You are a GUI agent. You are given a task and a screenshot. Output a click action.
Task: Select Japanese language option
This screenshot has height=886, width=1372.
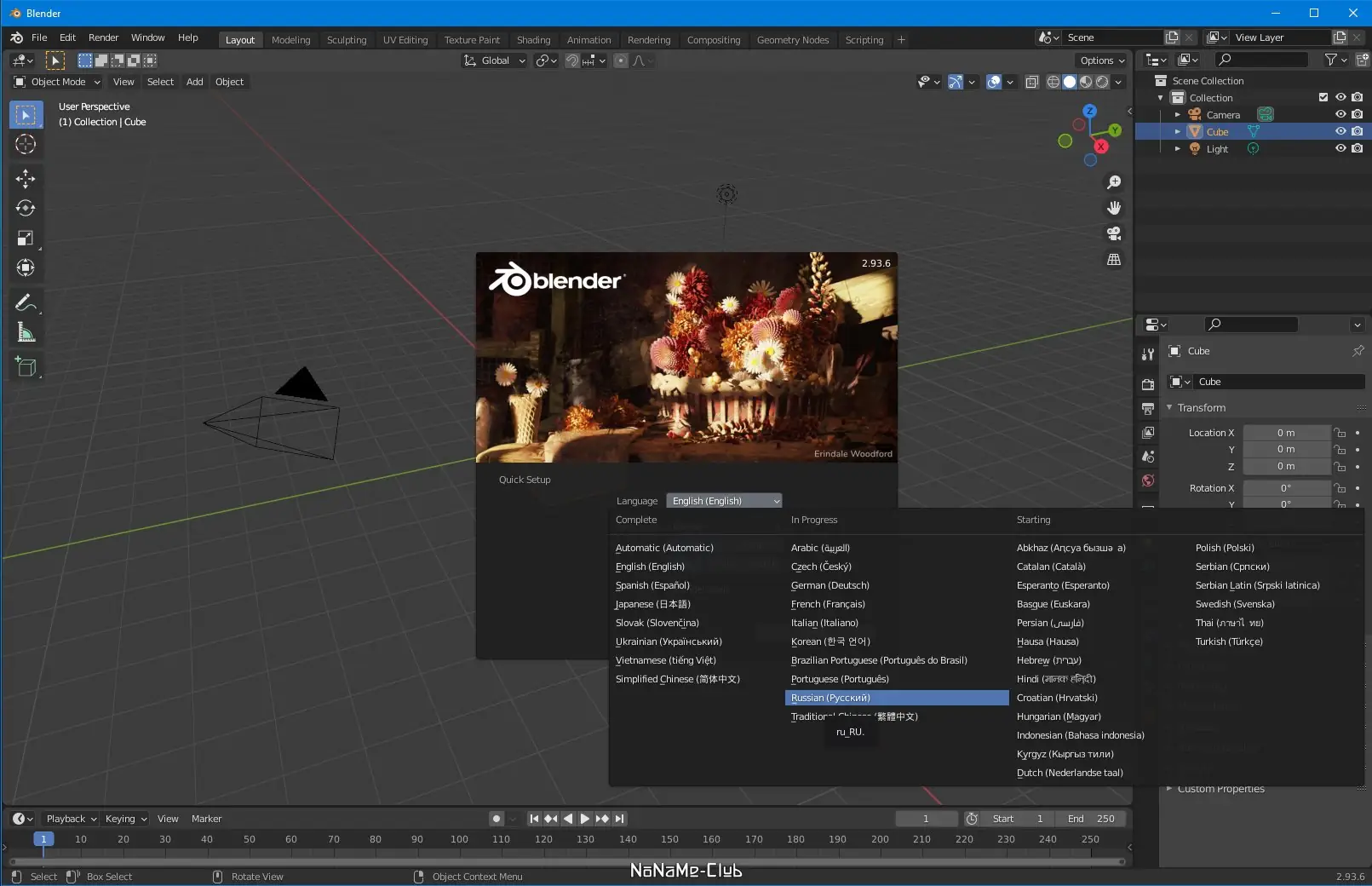tap(652, 604)
